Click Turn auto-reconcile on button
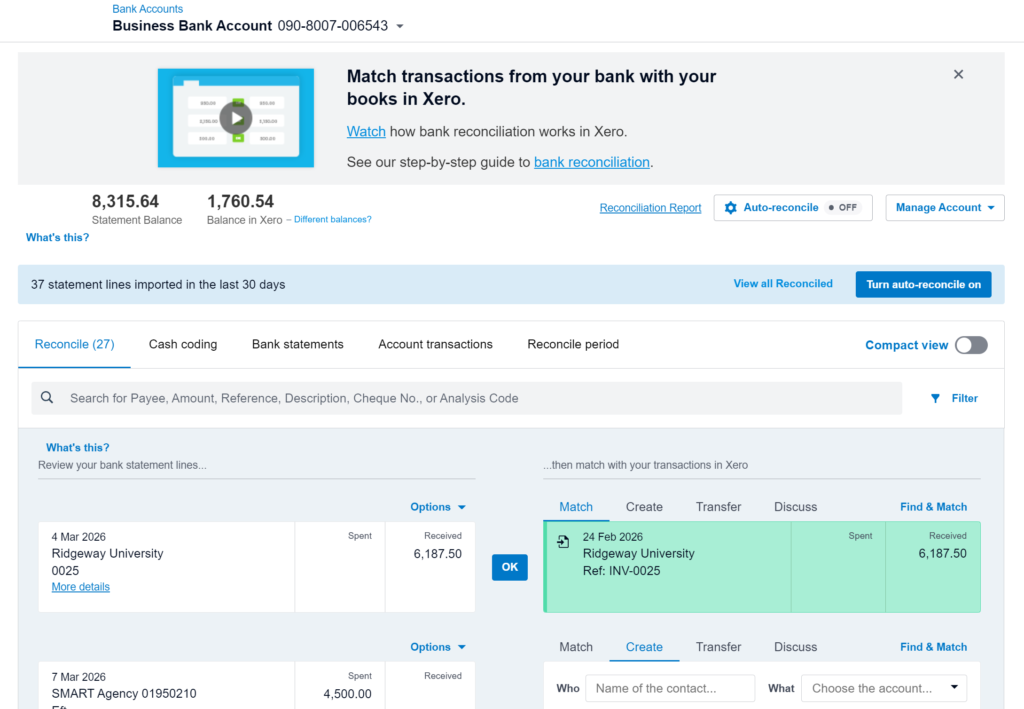This screenshot has width=1024, height=709. point(923,284)
